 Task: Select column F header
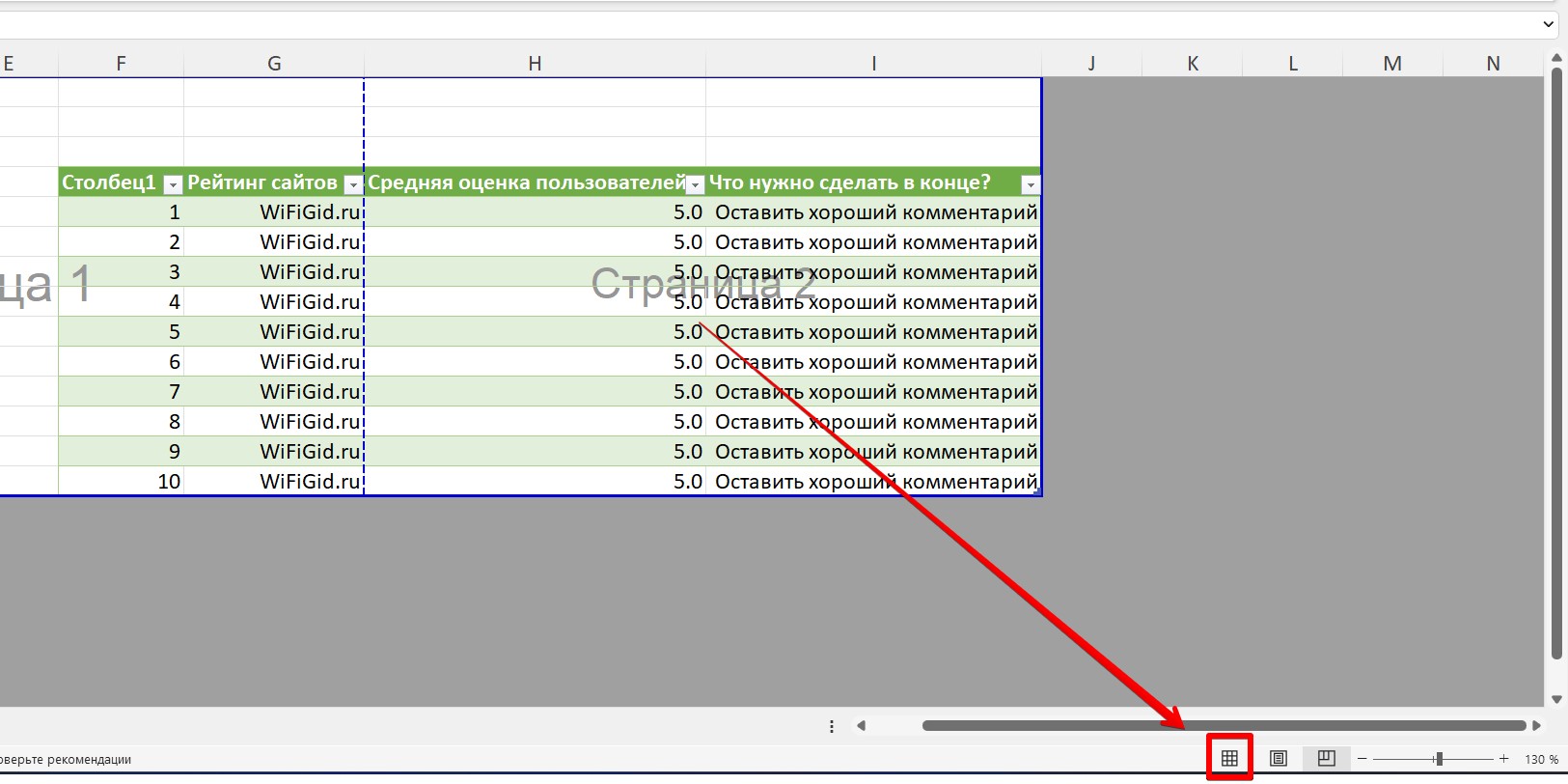coord(121,64)
